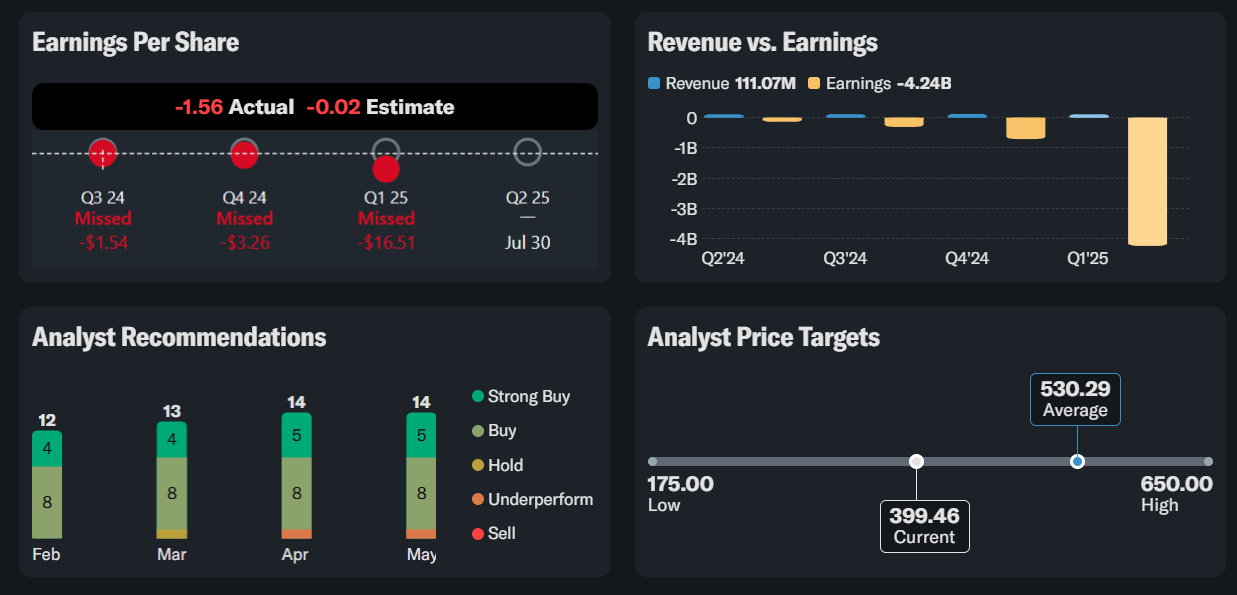Image resolution: width=1237 pixels, height=595 pixels.
Task: Click the Current price marker on the target line
Action: pyautogui.click(x=916, y=461)
